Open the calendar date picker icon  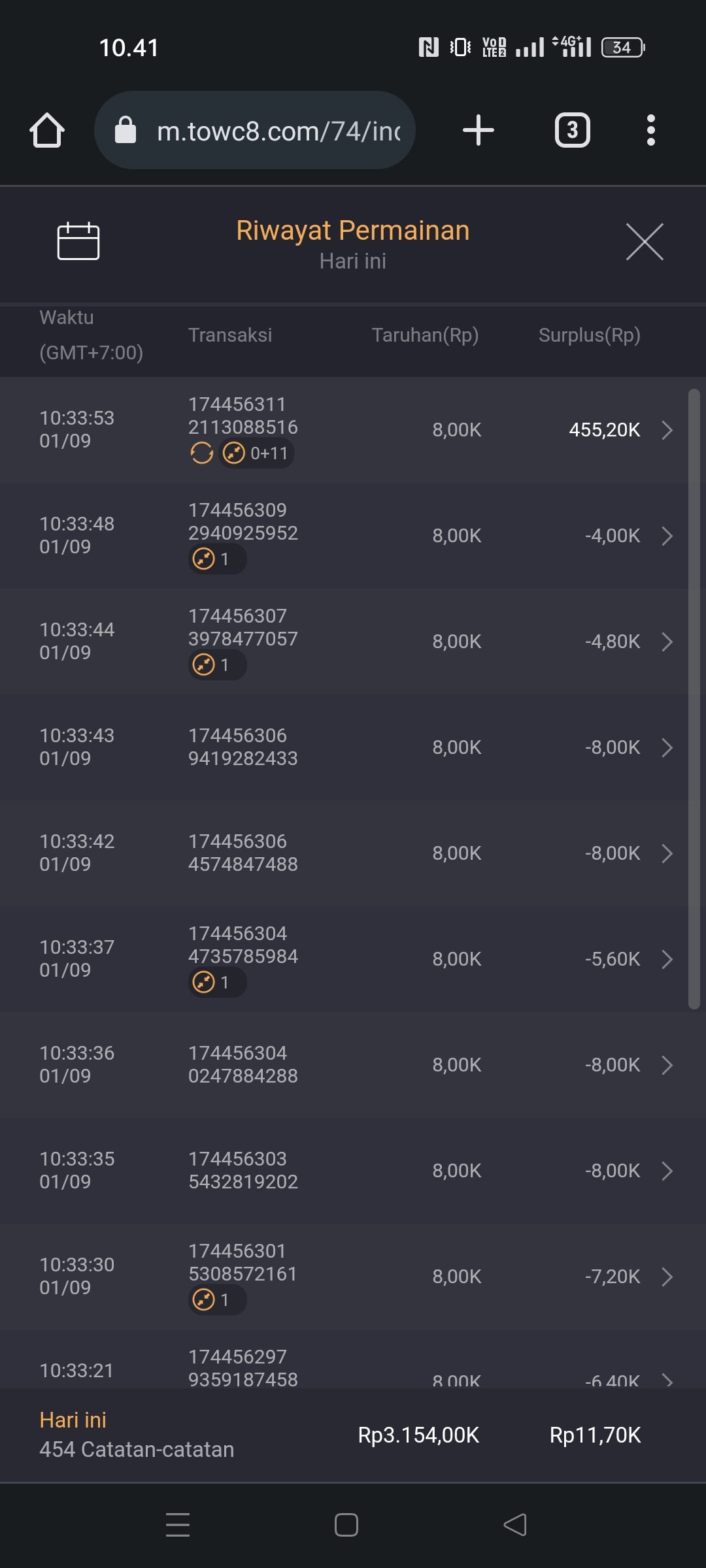[78, 242]
